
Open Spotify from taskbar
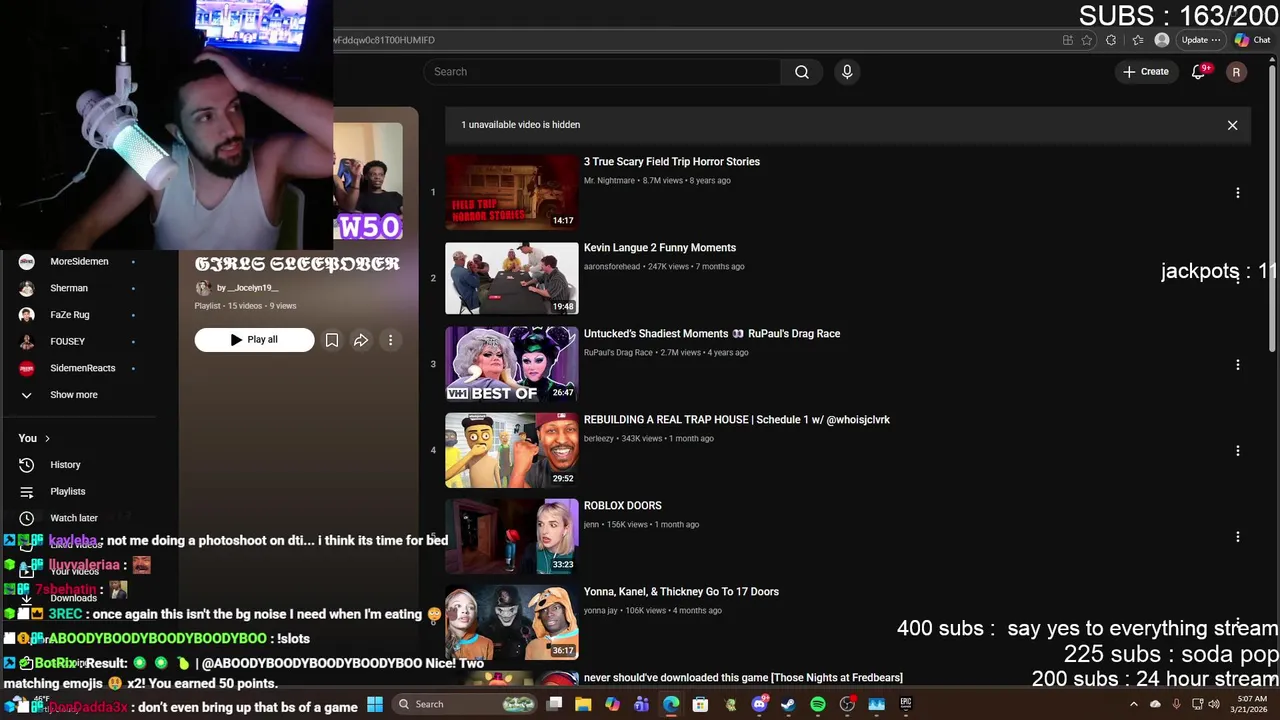tap(818, 704)
